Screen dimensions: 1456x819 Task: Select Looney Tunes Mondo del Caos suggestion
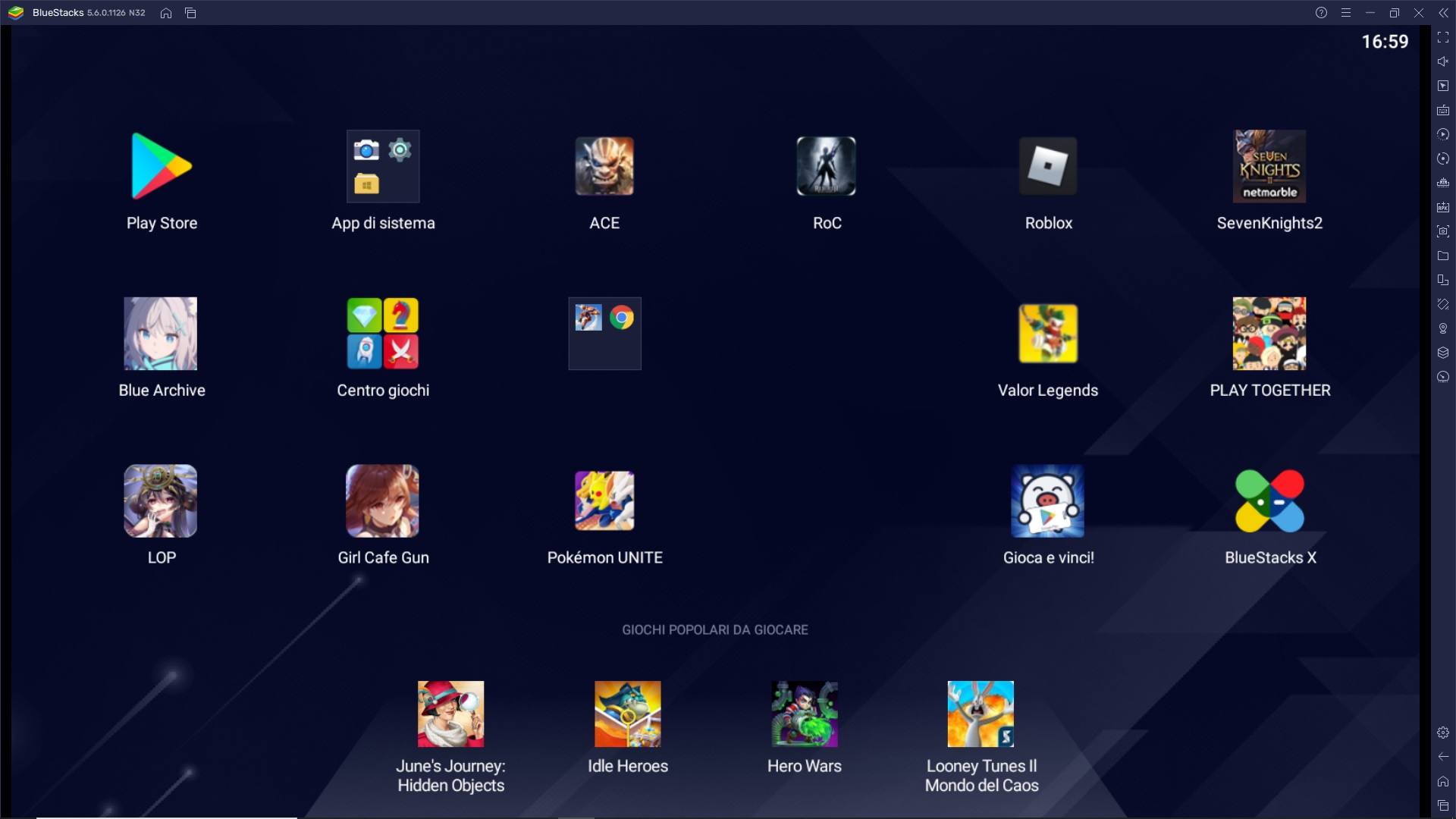[x=981, y=714]
